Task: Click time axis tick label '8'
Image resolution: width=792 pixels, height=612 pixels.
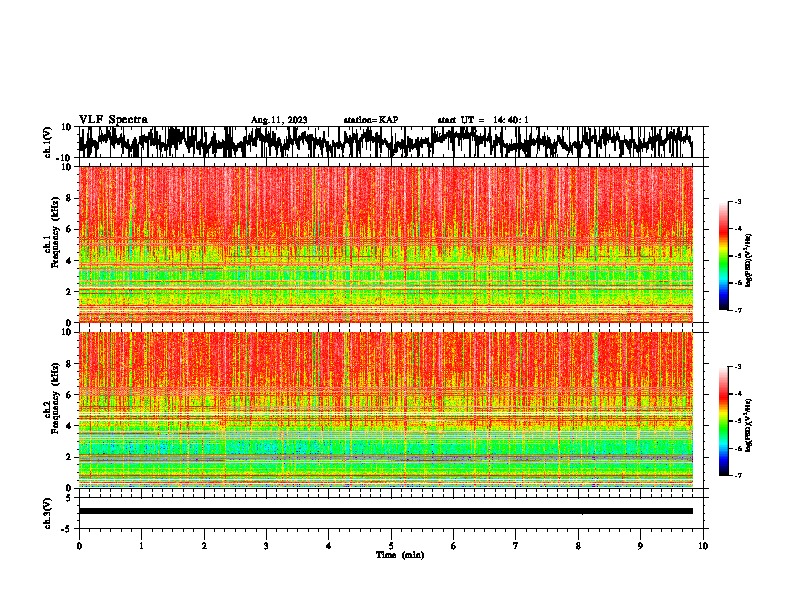Action: pyautogui.click(x=578, y=546)
